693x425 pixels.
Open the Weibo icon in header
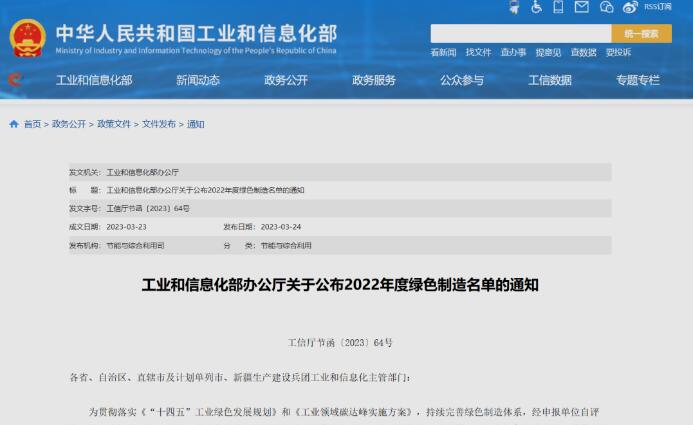pos(630,8)
